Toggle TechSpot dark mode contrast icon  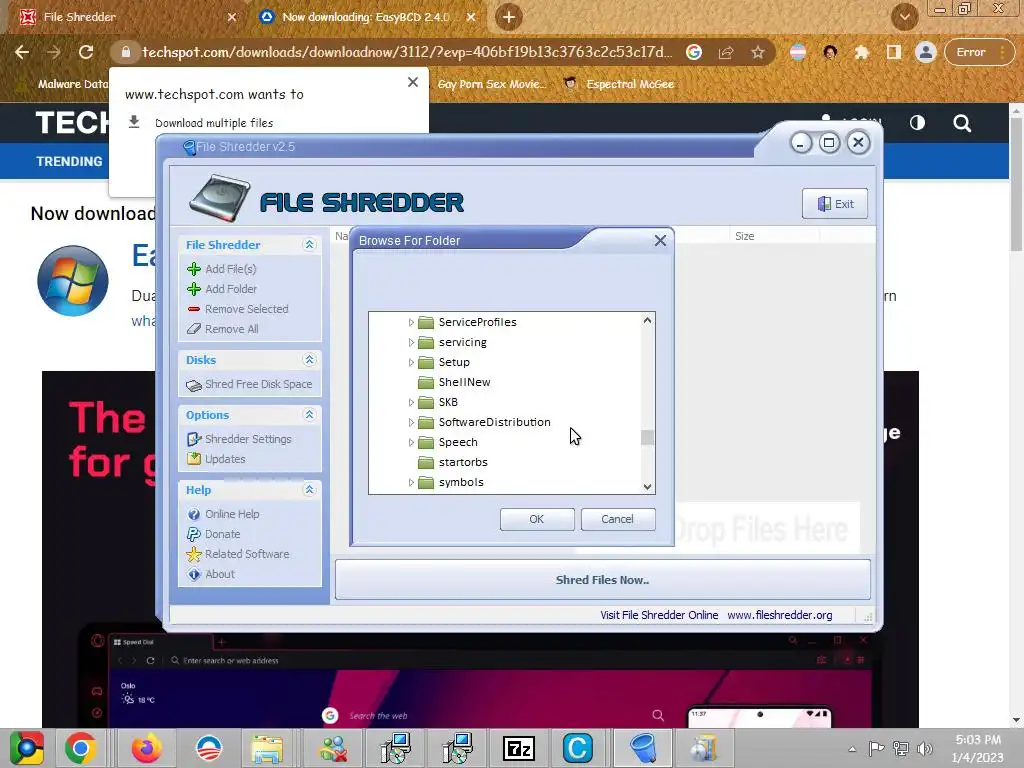pos(918,123)
